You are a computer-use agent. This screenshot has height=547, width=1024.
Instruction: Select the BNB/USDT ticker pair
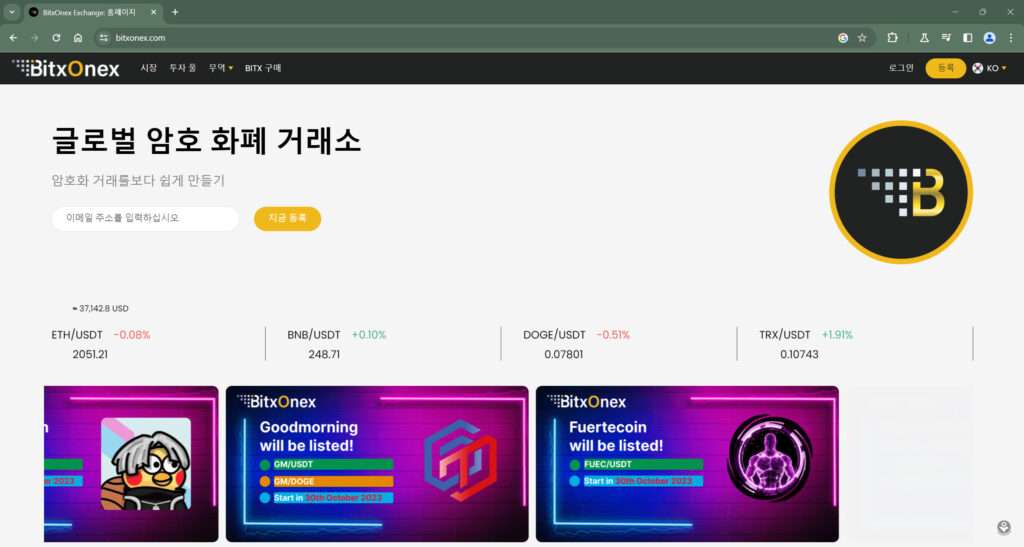coord(313,335)
